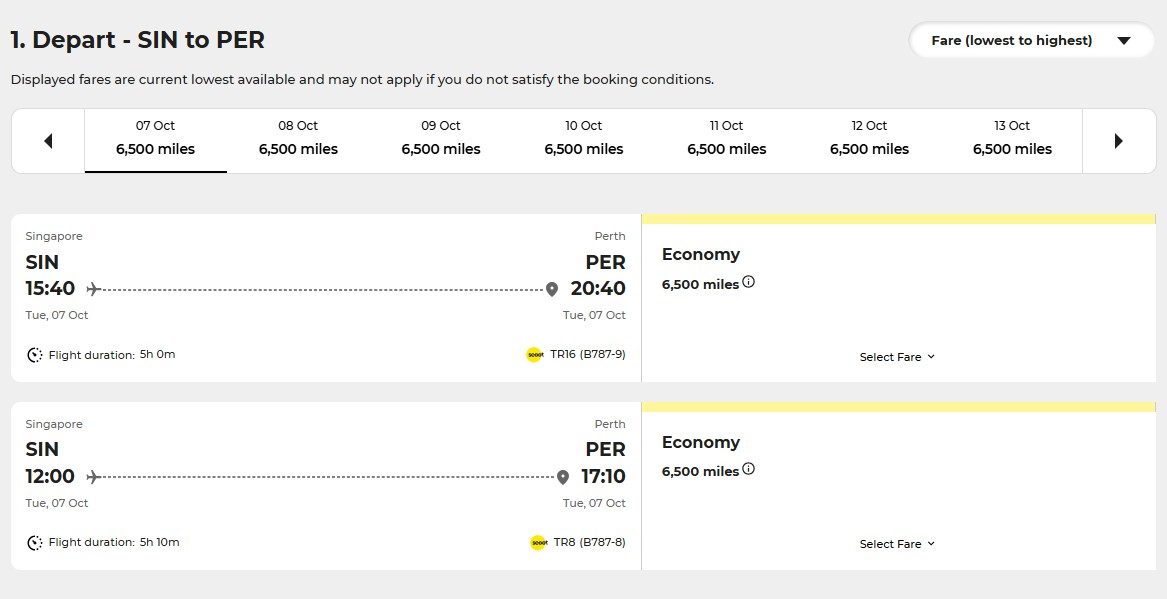This screenshot has width=1167, height=599.
Task: Expand Select Fare for the 15:40 flight
Action: (897, 357)
